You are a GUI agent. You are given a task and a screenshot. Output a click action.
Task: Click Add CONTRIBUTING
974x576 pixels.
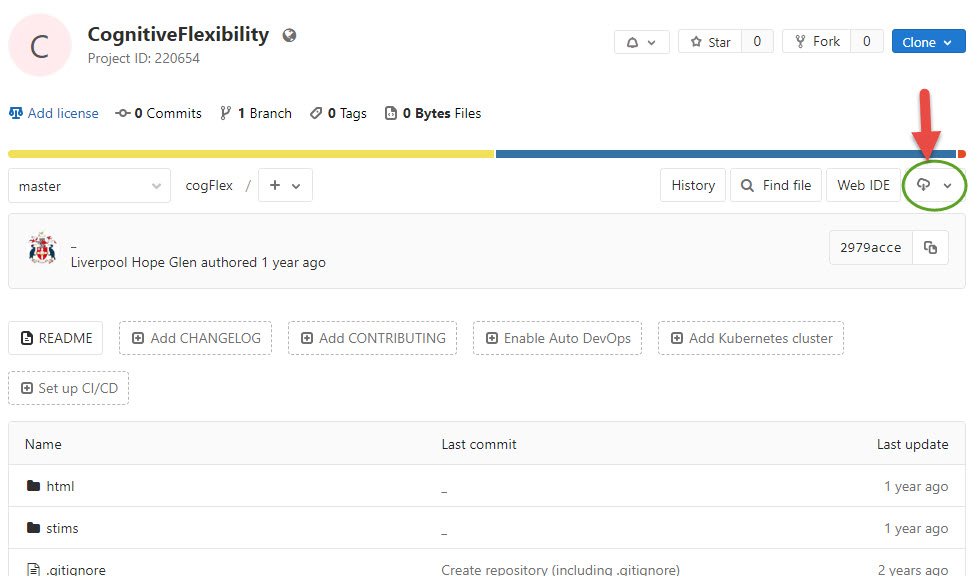[x=373, y=338]
